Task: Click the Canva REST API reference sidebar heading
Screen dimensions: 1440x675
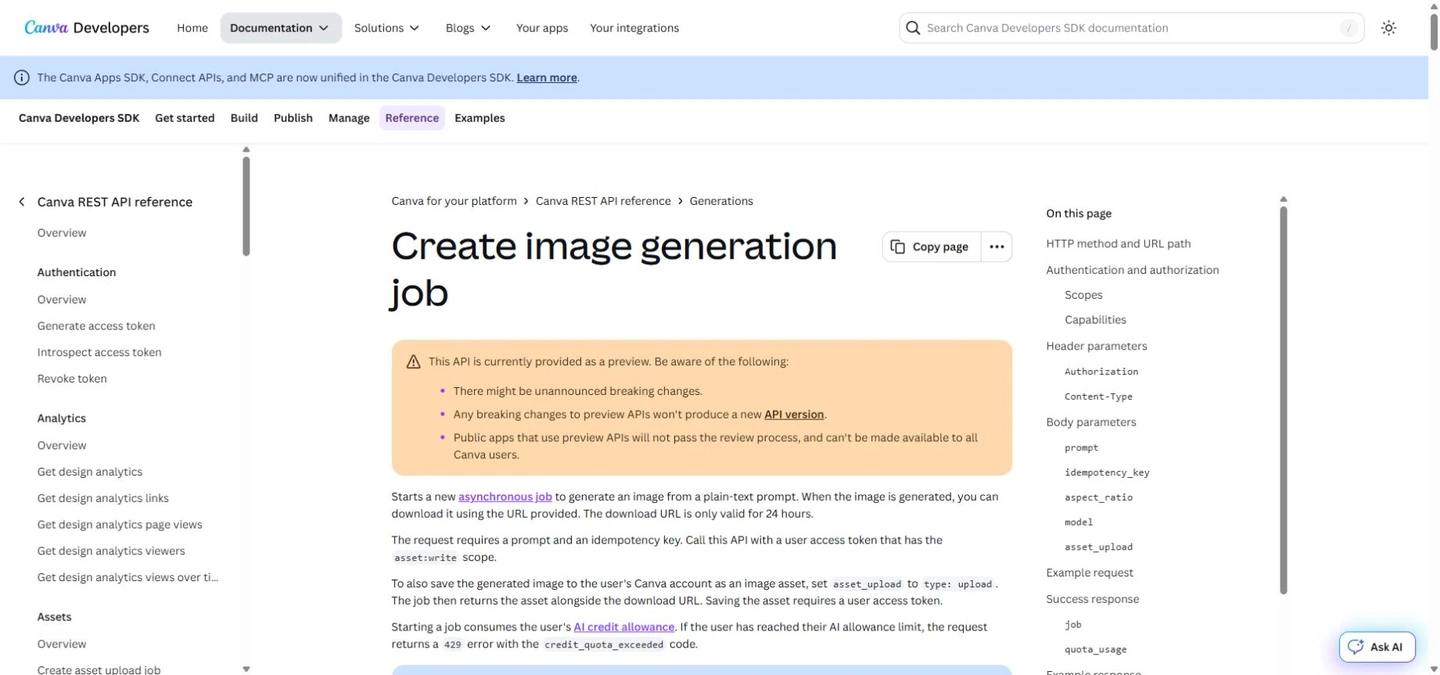Action: [x=115, y=202]
